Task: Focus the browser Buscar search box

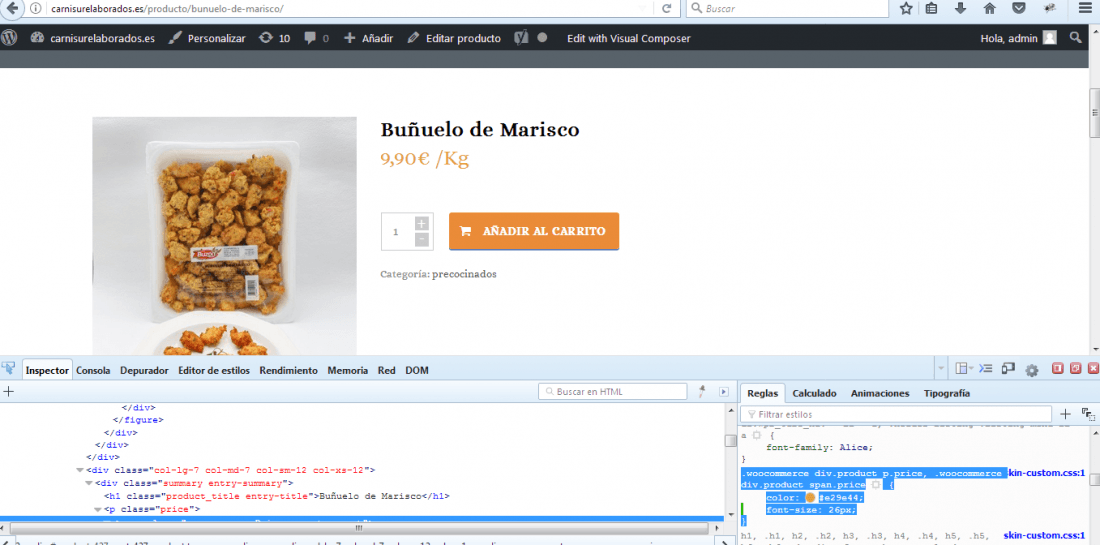Action: click(x=786, y=8)
